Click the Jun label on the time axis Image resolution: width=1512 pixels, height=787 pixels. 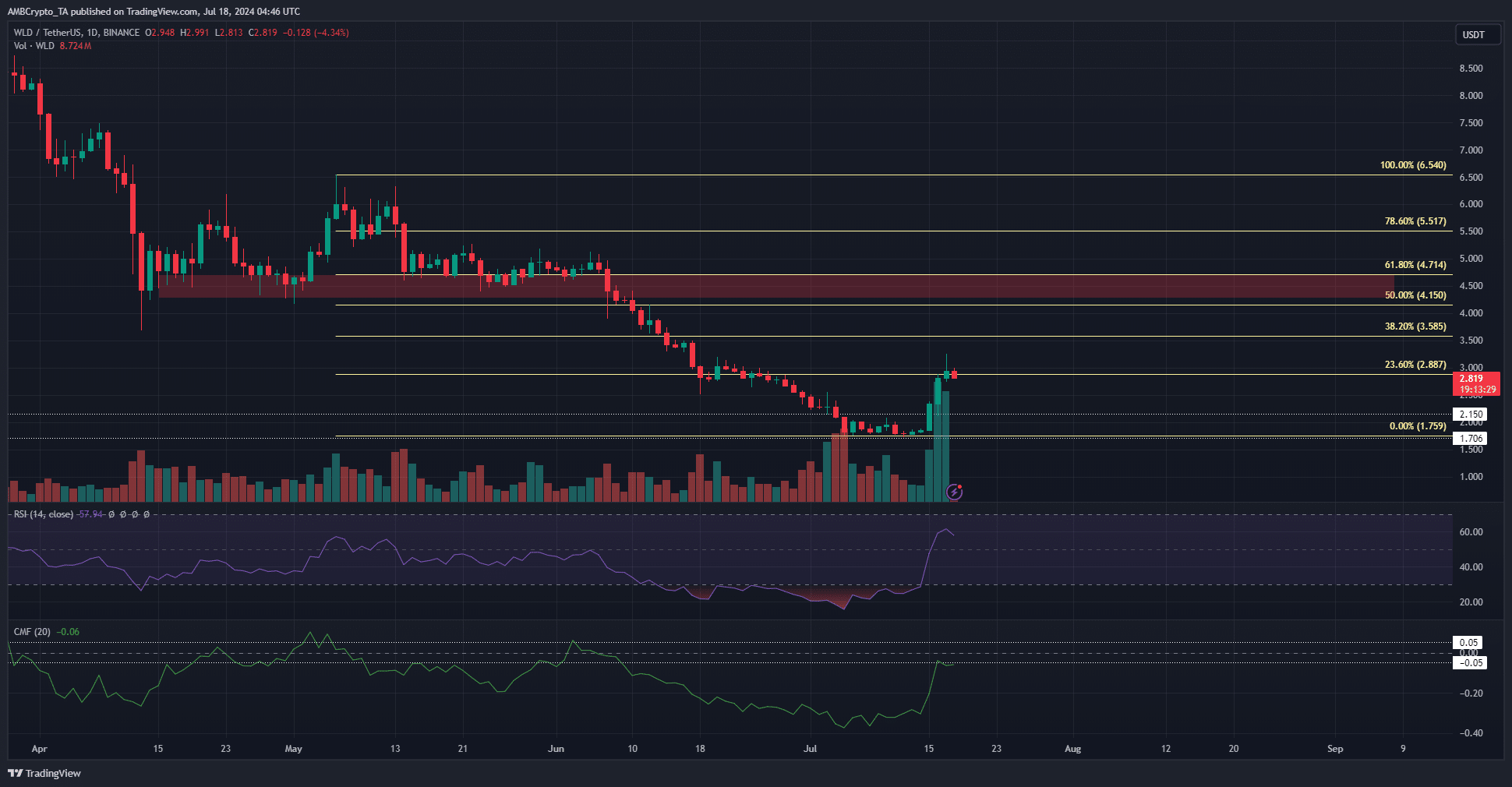[x=556, y=749]
